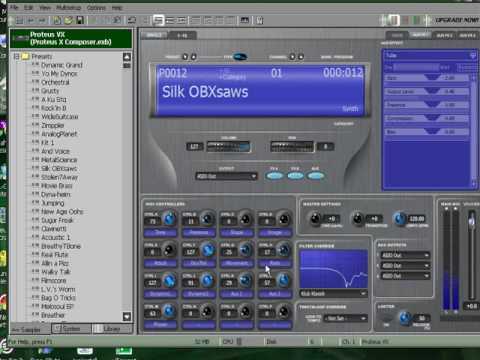The width and height of the screenshot is (480, 360).
Task: Click the master transpose knob
Action: 358,219
